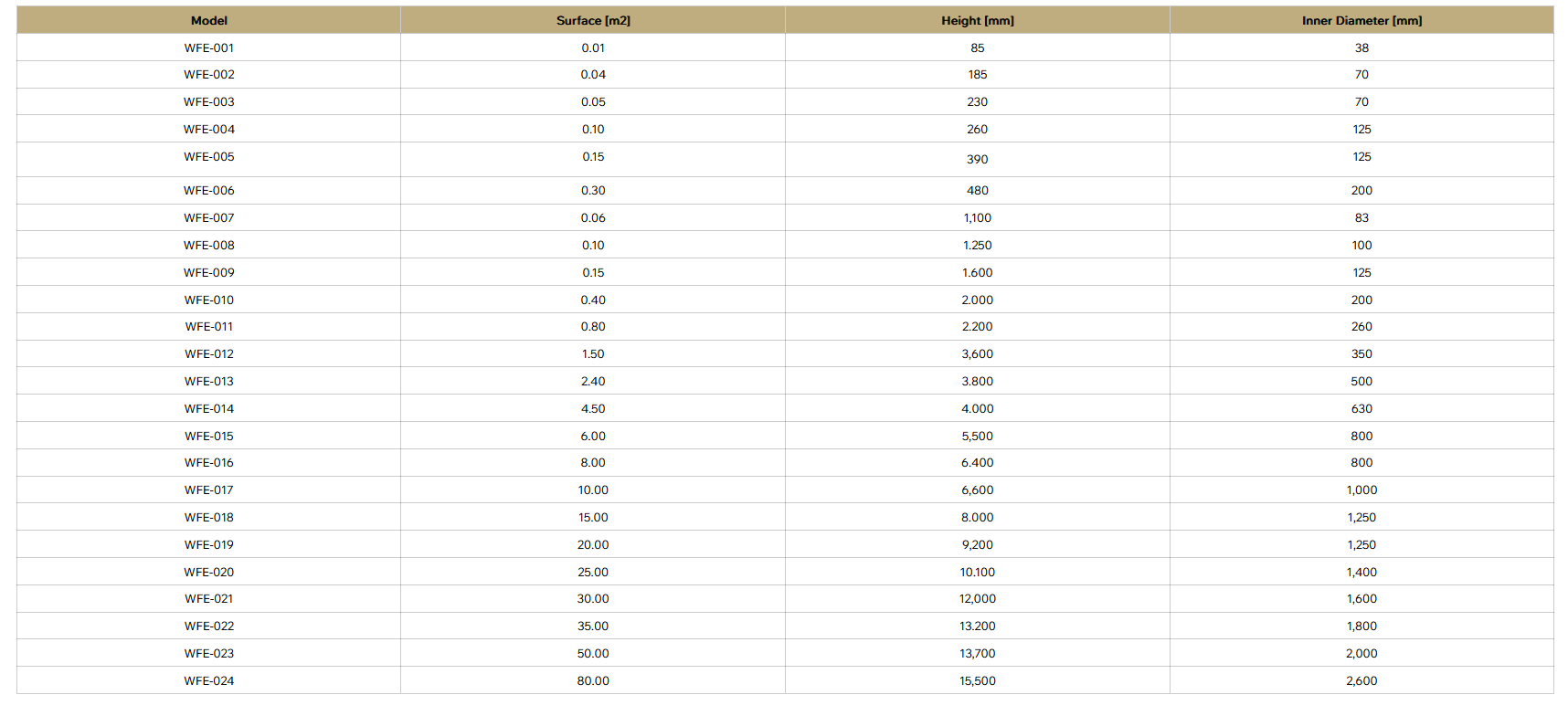The width and height of the screenshot is (1568, 716).
Task: Click the Height [mm] column header
Action: pos(978,20)
